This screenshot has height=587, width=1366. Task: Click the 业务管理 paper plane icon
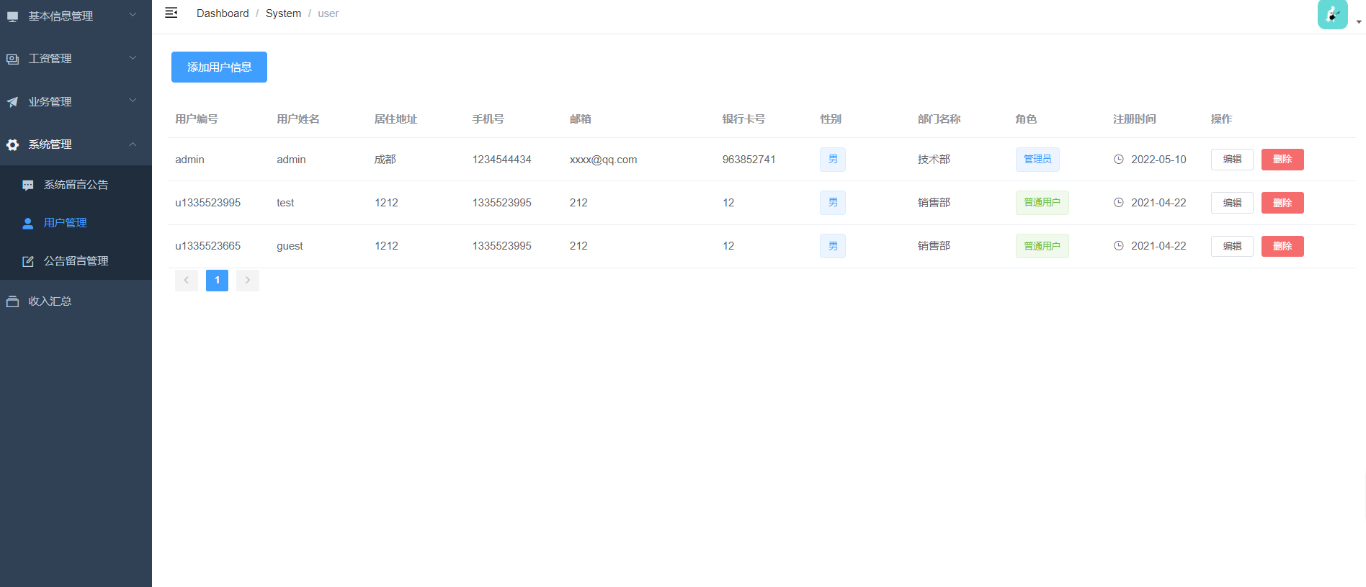point(13,102)
